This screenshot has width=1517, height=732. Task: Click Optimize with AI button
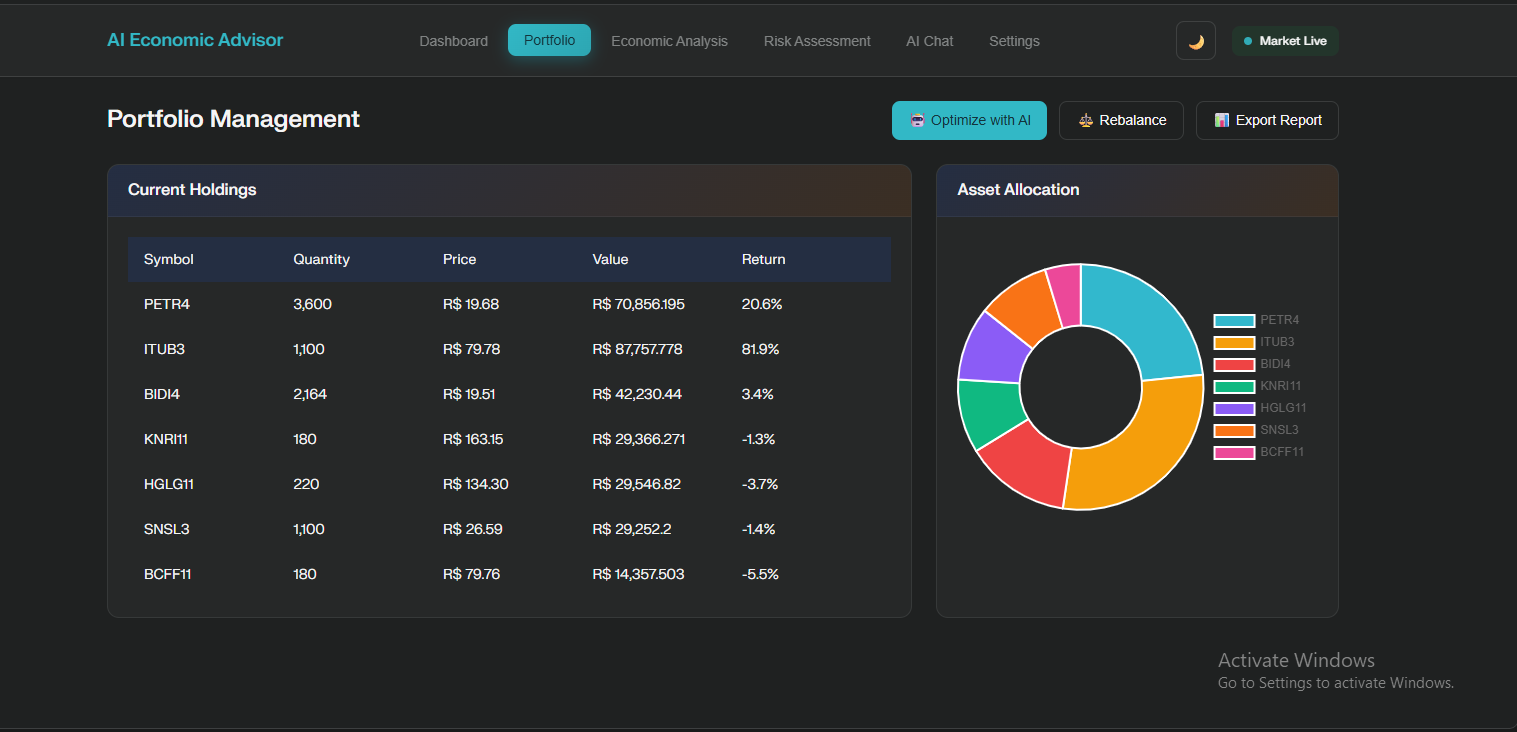point(969,120)
